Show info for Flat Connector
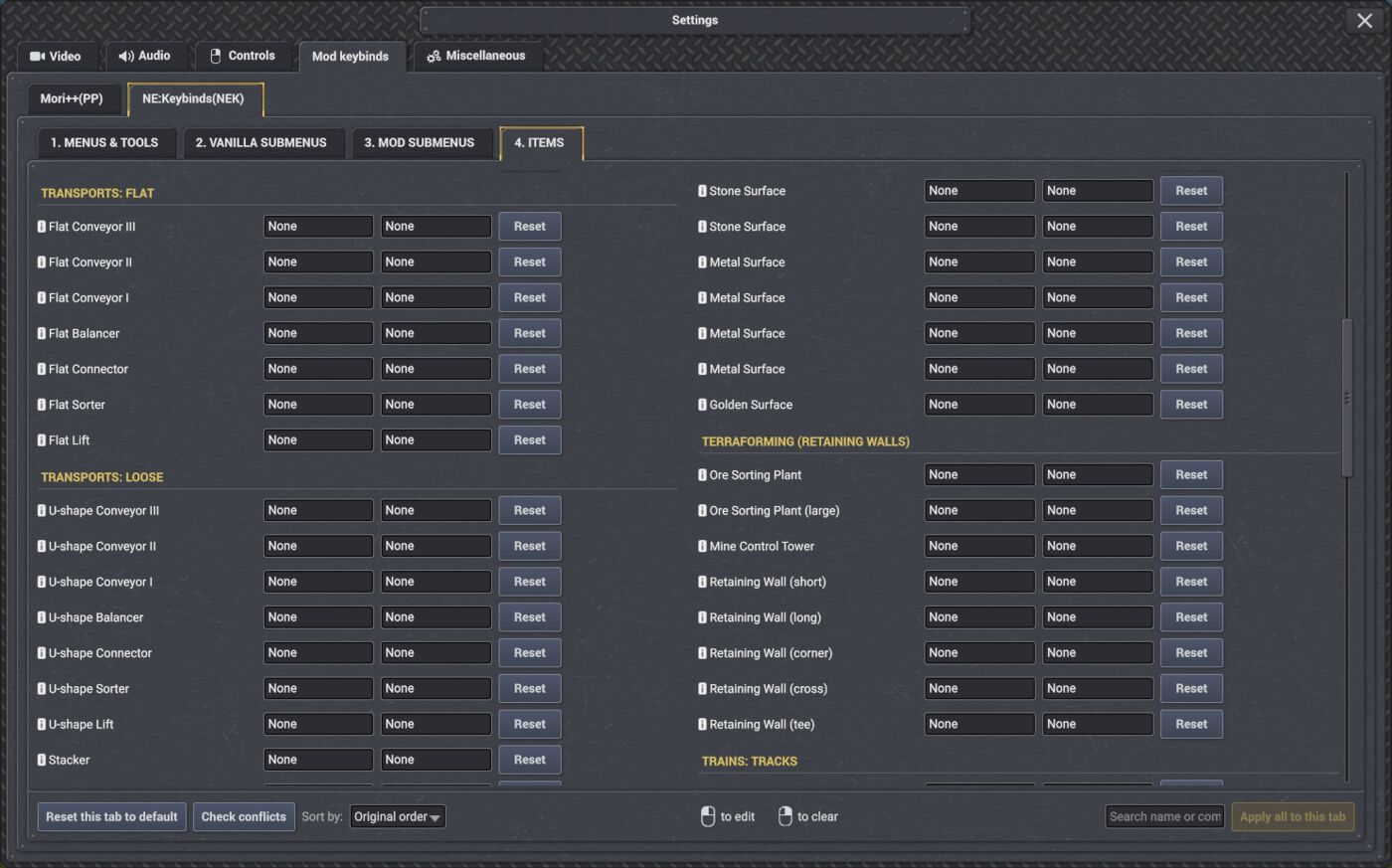1392x868 pixels. (42, 370)
